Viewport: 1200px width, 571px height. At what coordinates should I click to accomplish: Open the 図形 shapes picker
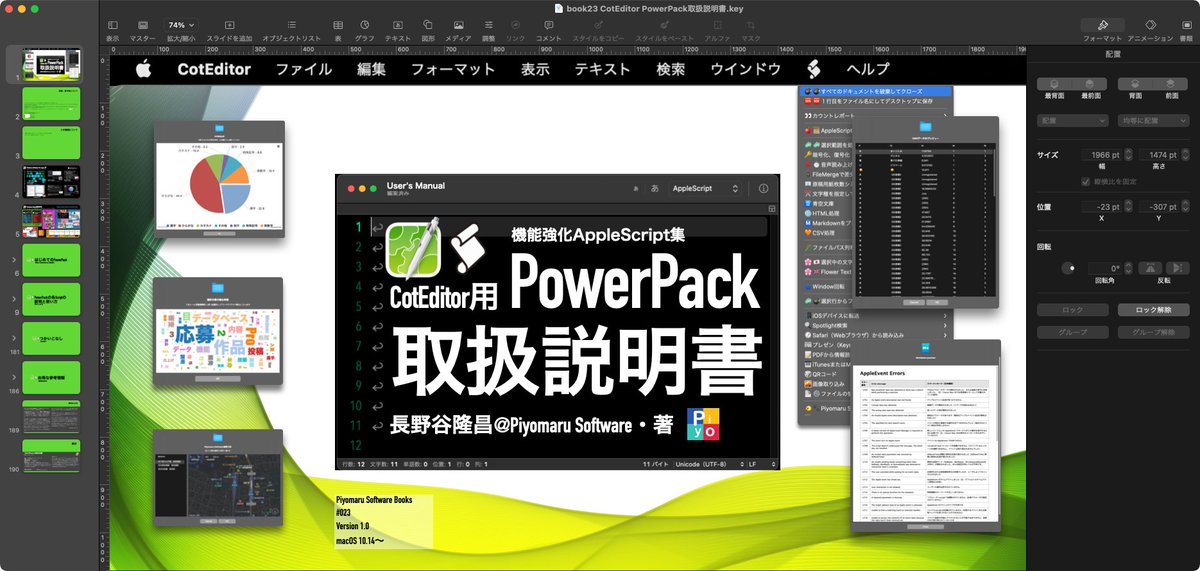(x=427, y=24)
